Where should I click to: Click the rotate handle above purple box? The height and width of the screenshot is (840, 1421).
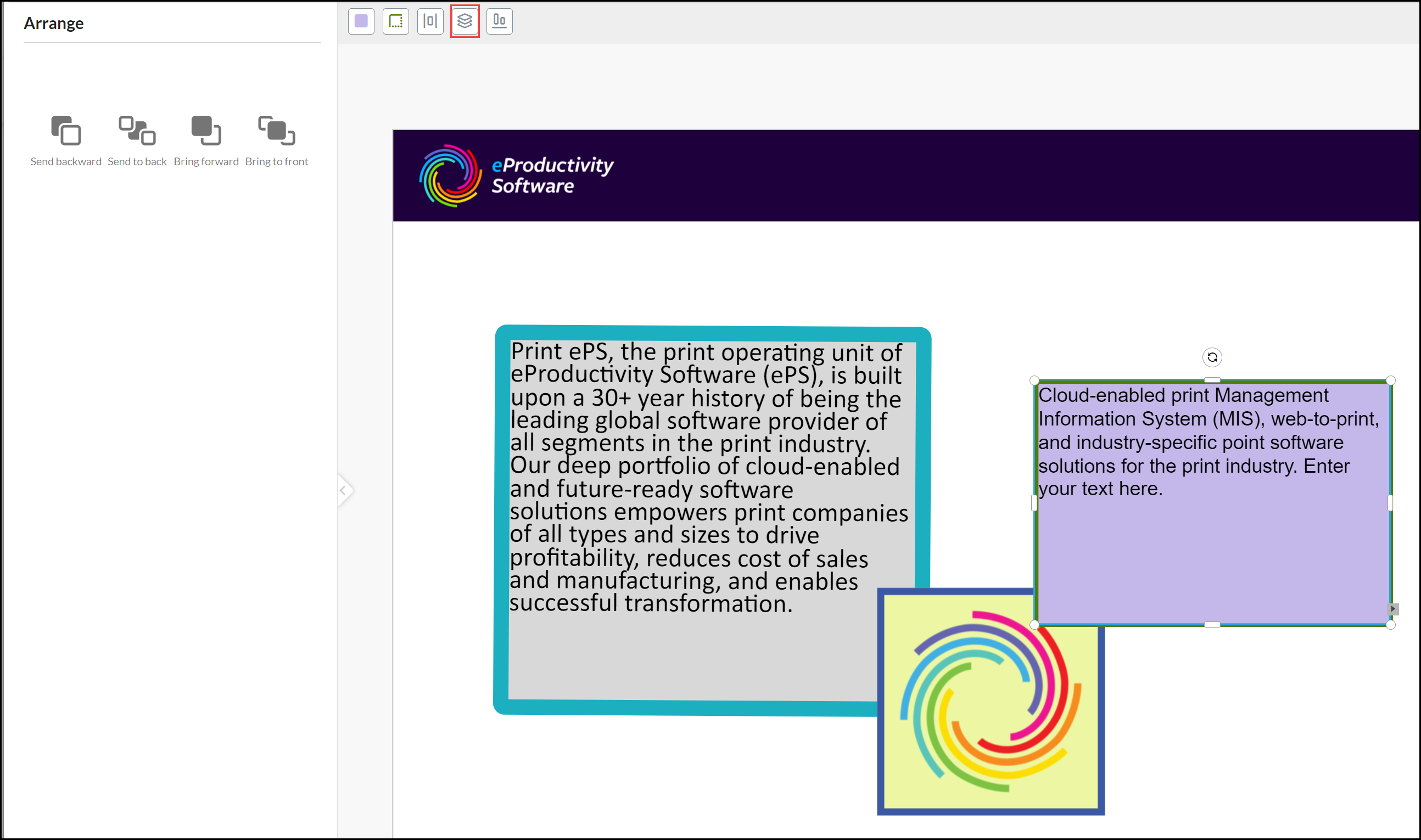pyautogui.click(x=1212, y=357)
